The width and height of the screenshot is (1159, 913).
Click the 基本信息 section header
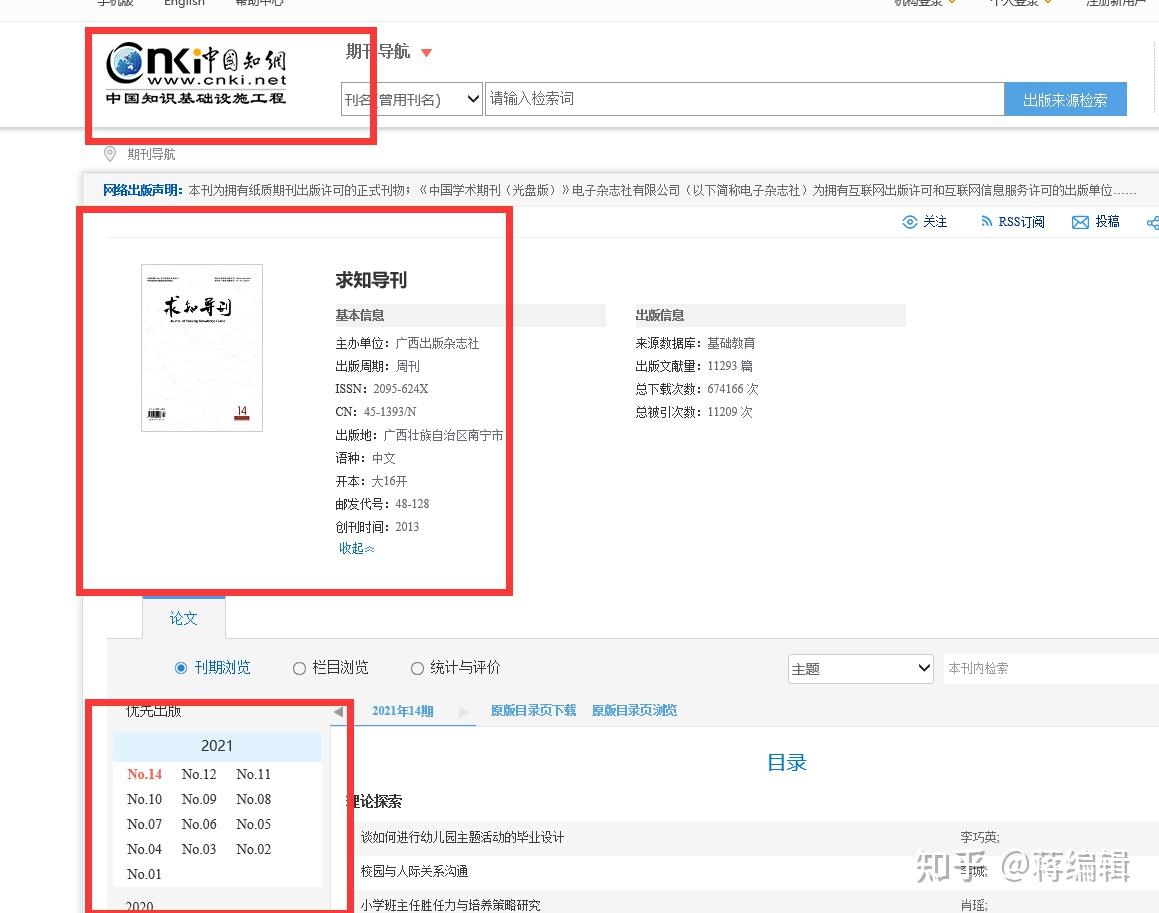coord(360,315)
